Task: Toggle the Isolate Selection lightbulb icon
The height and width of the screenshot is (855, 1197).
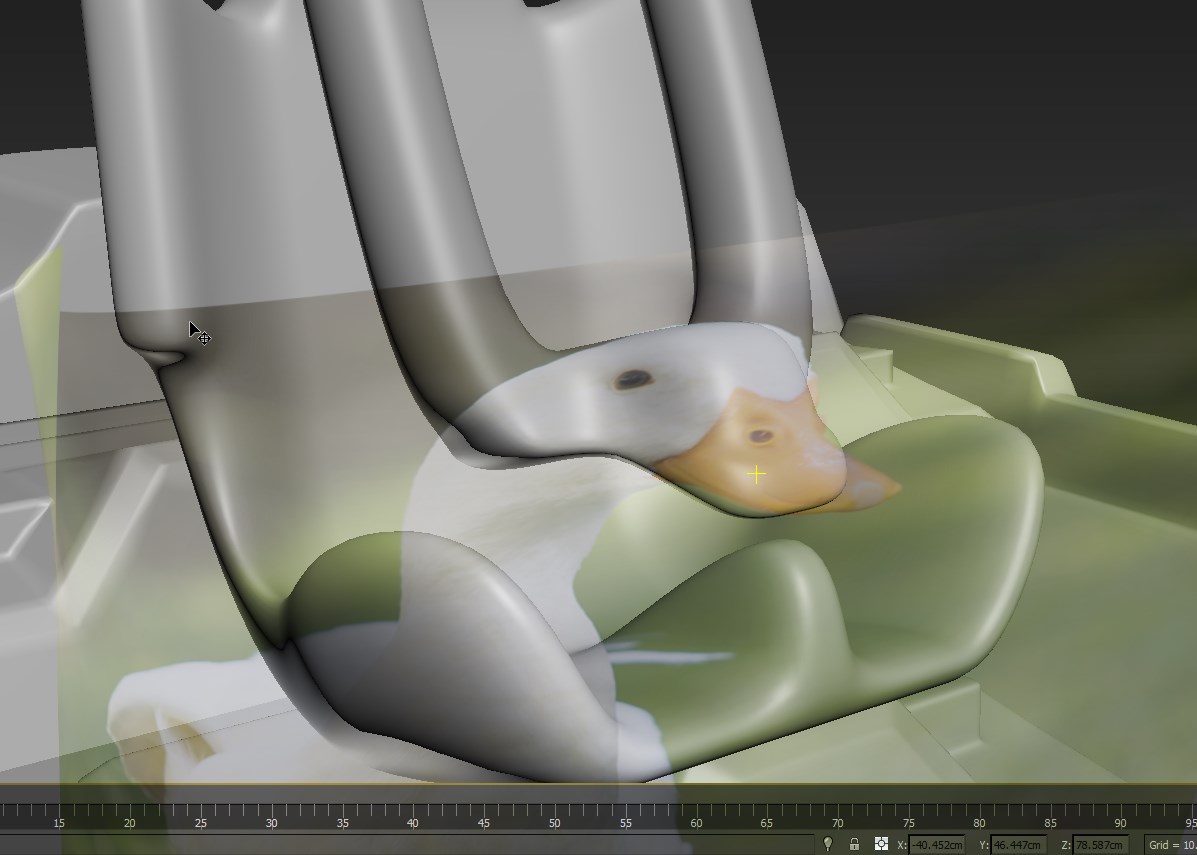Action: (x=827, y=844)
